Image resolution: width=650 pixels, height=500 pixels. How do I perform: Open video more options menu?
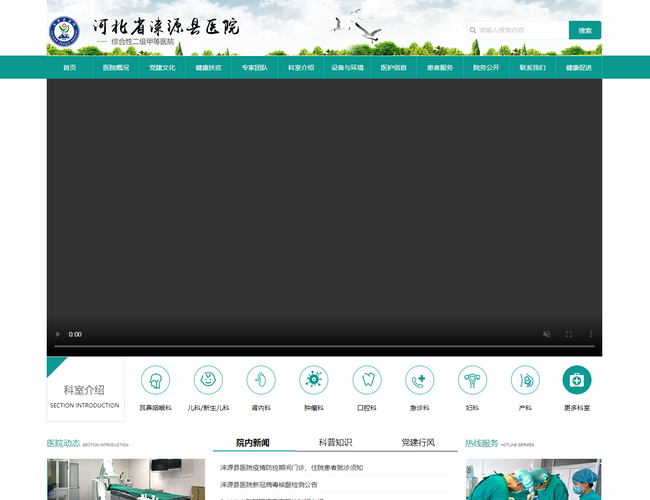click(x=590, y=334)
